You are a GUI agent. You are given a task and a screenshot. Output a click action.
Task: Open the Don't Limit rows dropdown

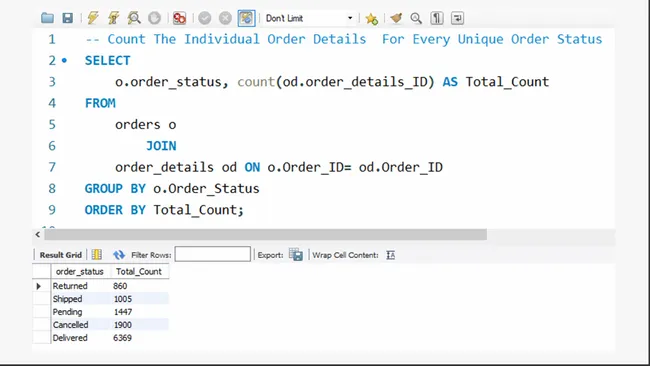coord(309,18)
